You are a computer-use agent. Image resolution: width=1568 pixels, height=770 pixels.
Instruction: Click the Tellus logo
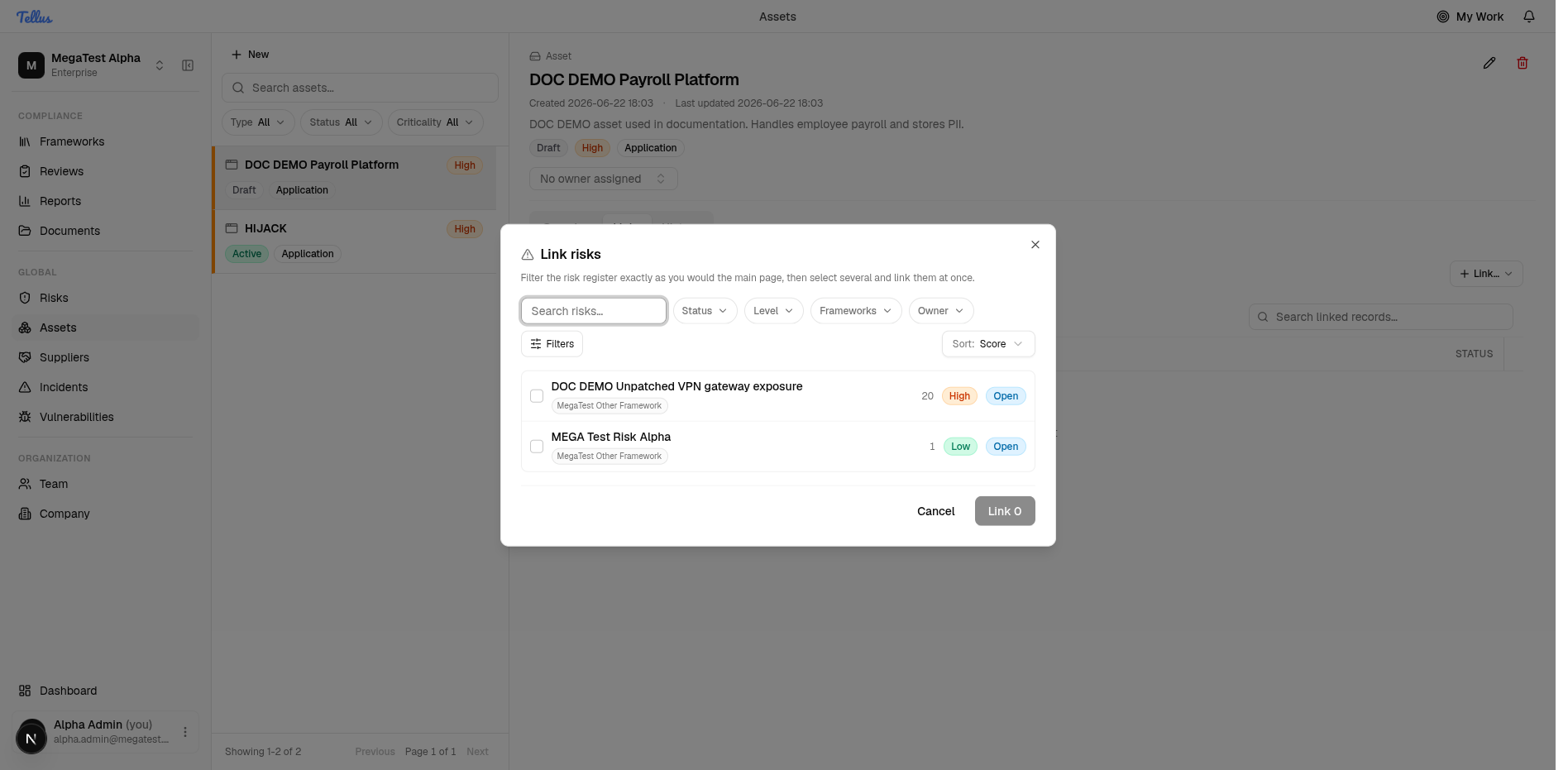(34, 17)
